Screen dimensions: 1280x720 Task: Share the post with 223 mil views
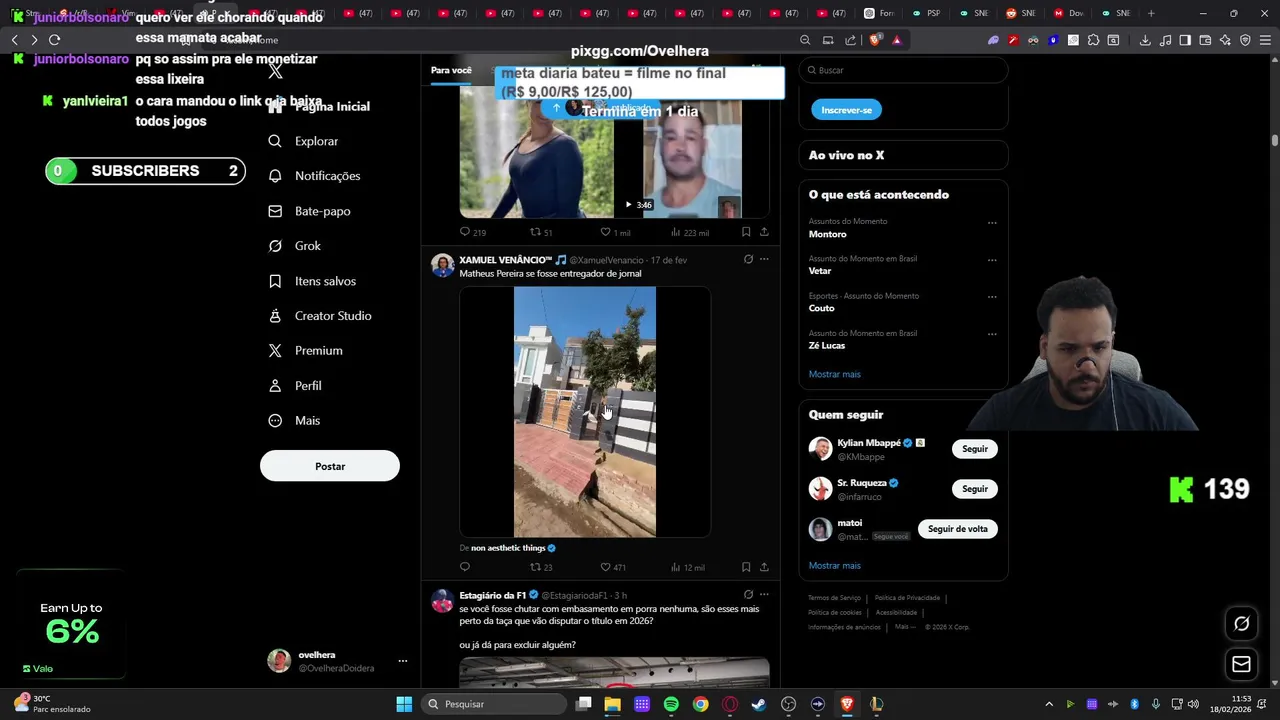764,232
